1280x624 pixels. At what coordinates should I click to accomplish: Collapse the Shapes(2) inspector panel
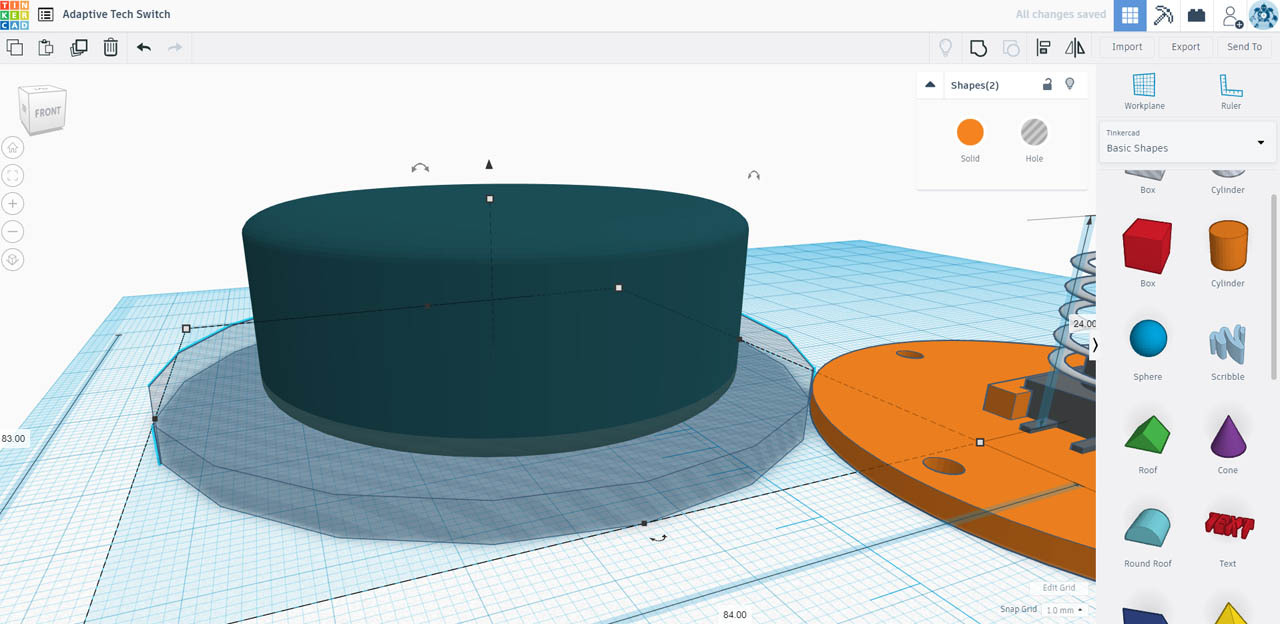[929, 84]
